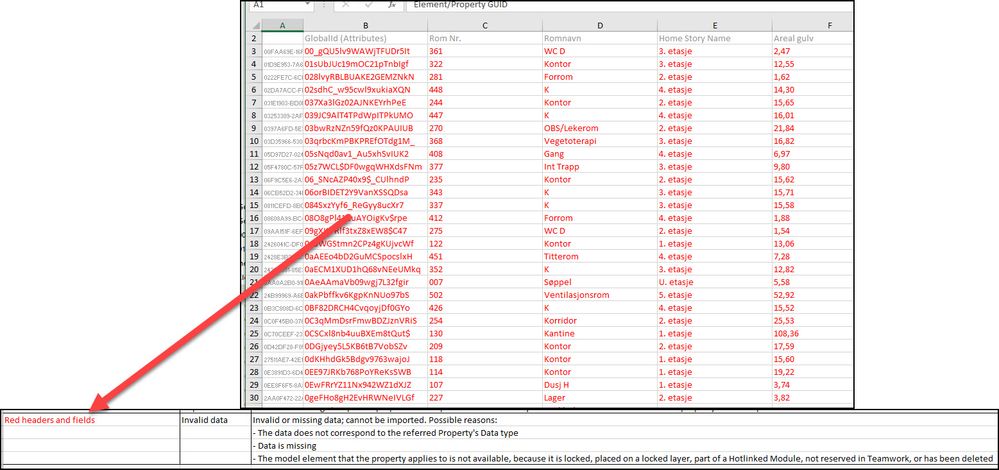999x470 pixels.
Task: Click the Select All corner triangle of the sheet
Action: click(255, 24)
